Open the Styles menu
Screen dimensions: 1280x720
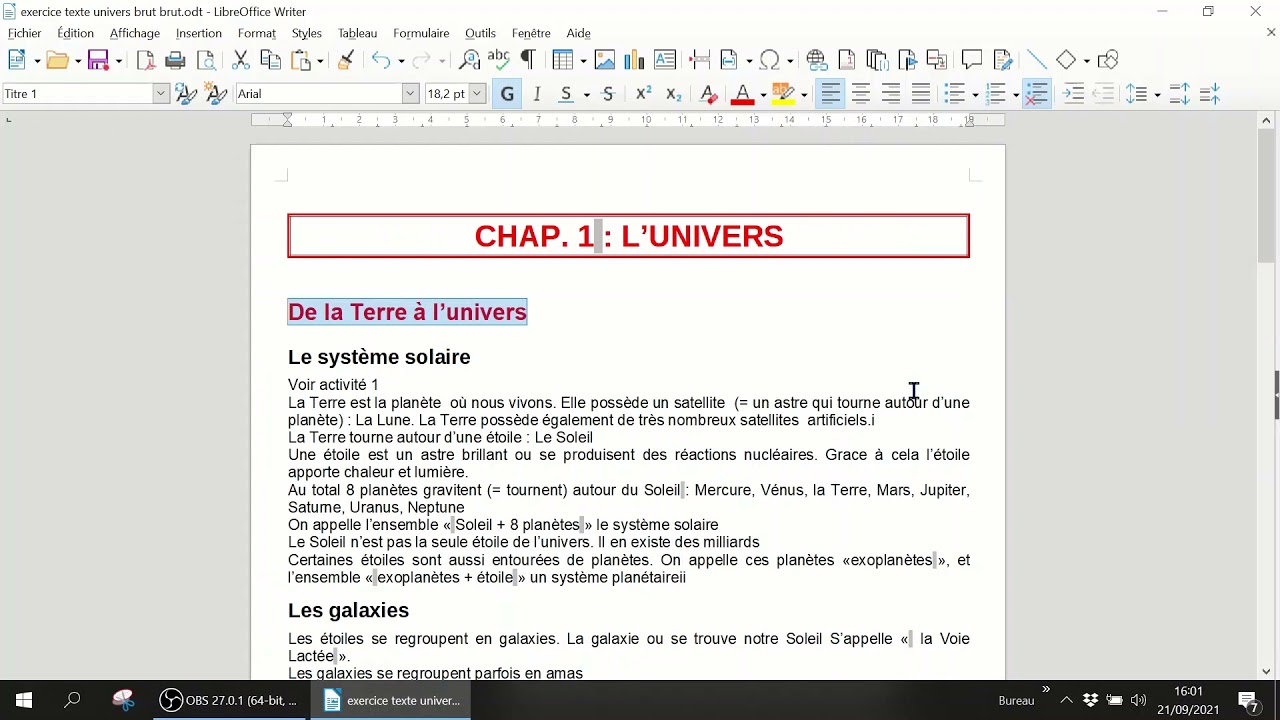pos(307,33)
